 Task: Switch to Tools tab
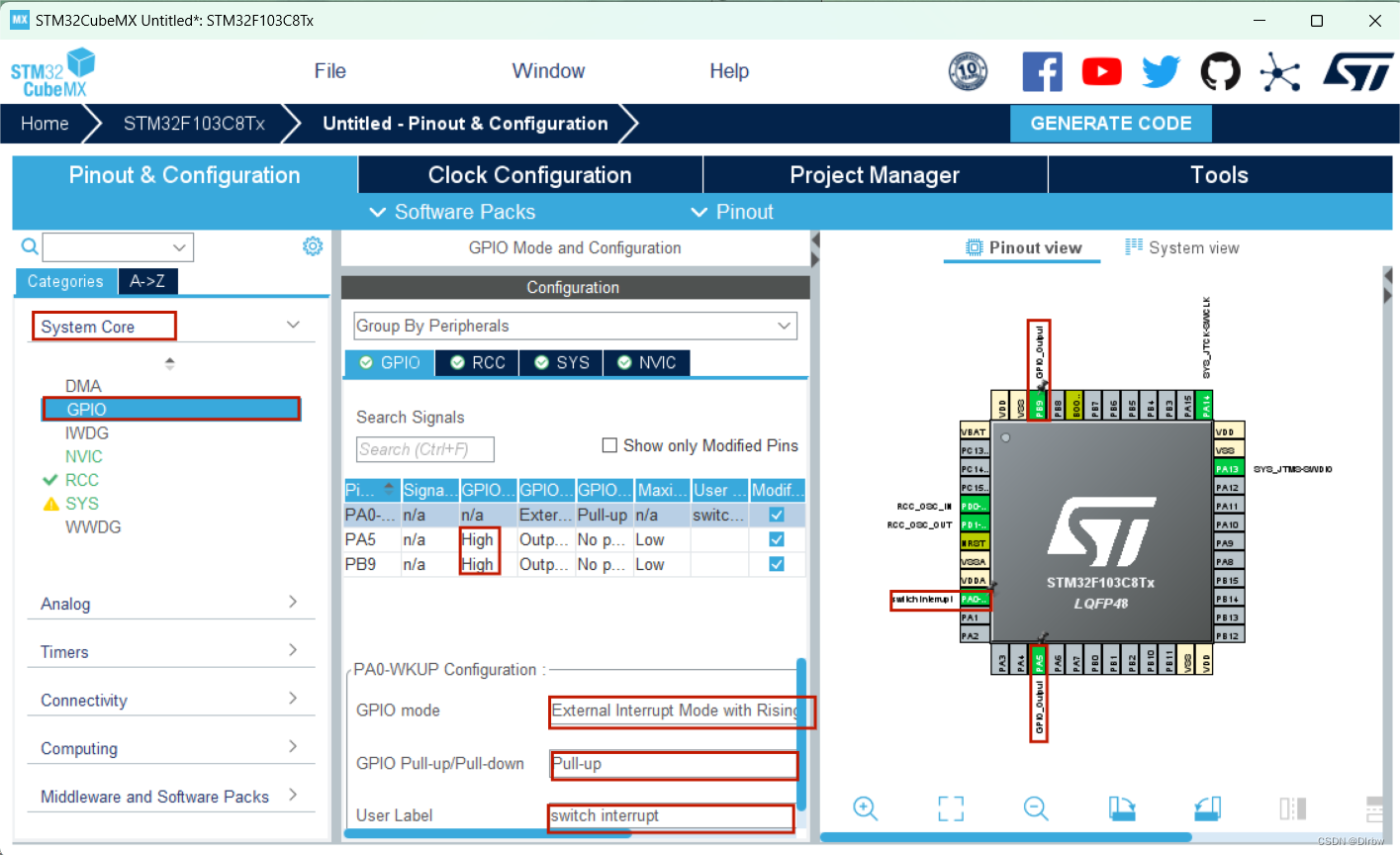point(1220,175)
